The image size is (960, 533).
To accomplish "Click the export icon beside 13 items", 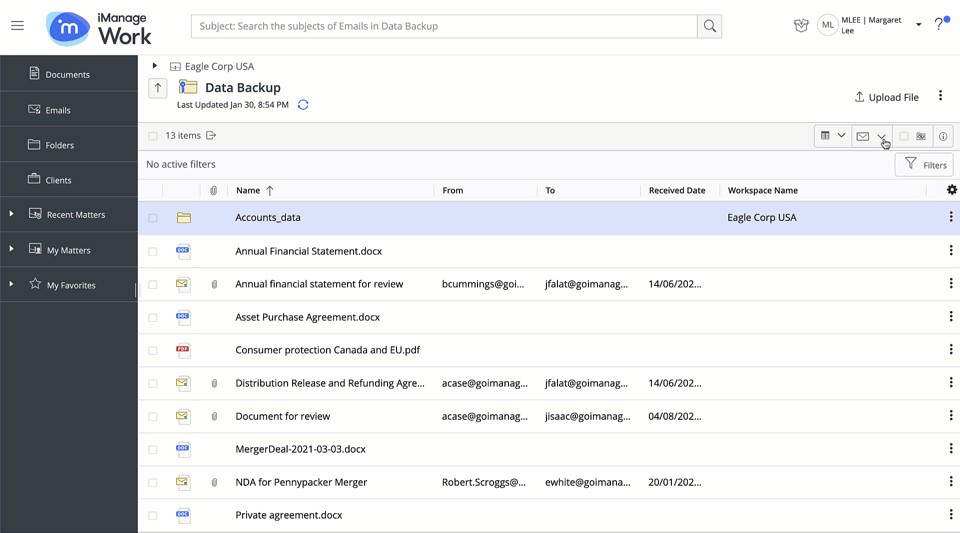I will 211,136.
